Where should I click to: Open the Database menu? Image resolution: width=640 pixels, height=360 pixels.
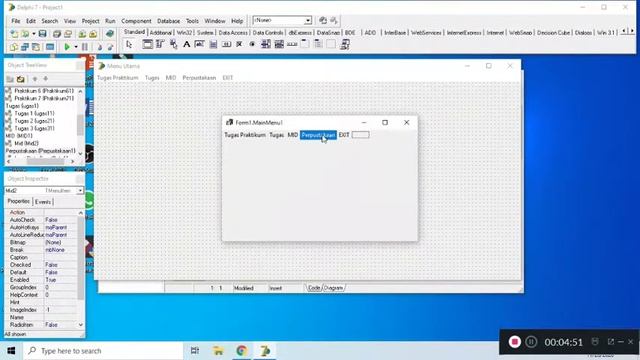tap(169, 21)
